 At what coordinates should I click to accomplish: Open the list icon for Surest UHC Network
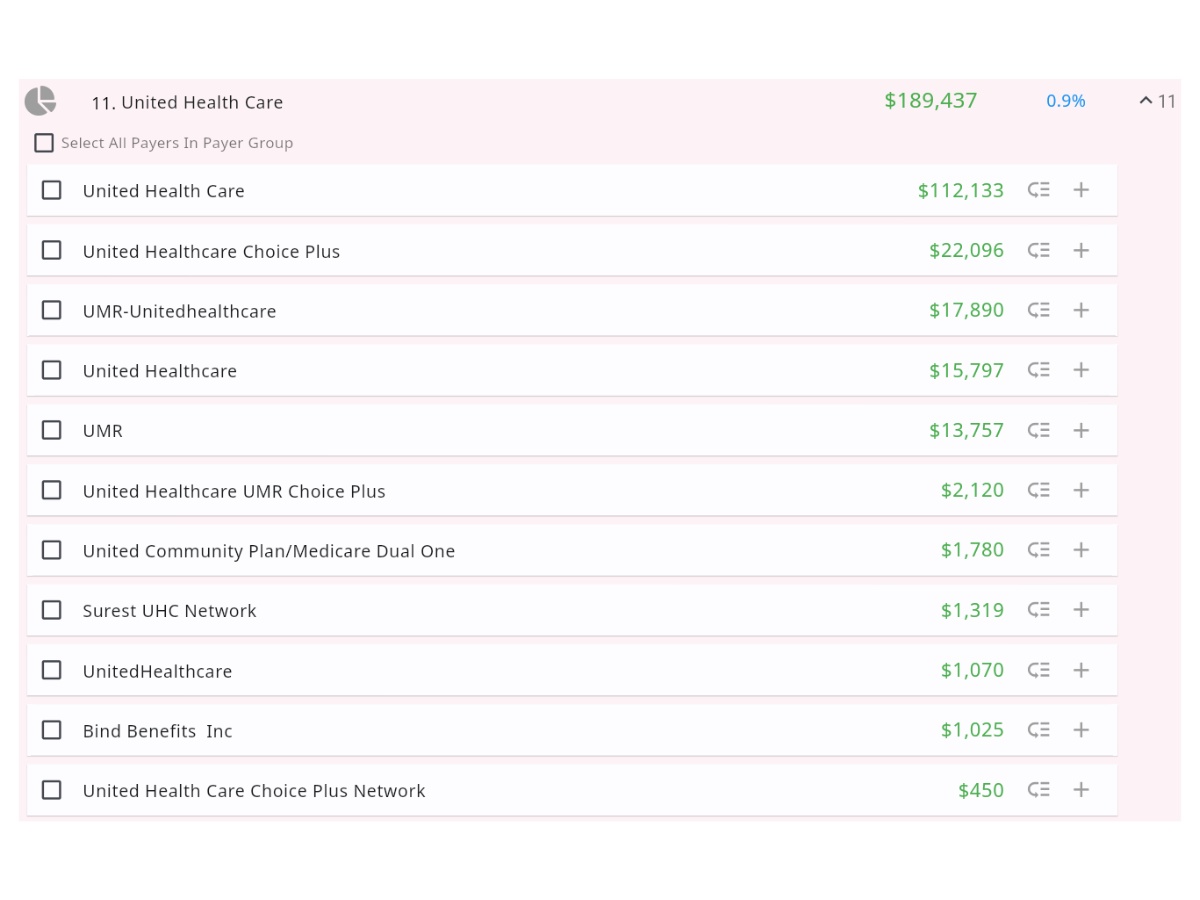[1039, 610]
